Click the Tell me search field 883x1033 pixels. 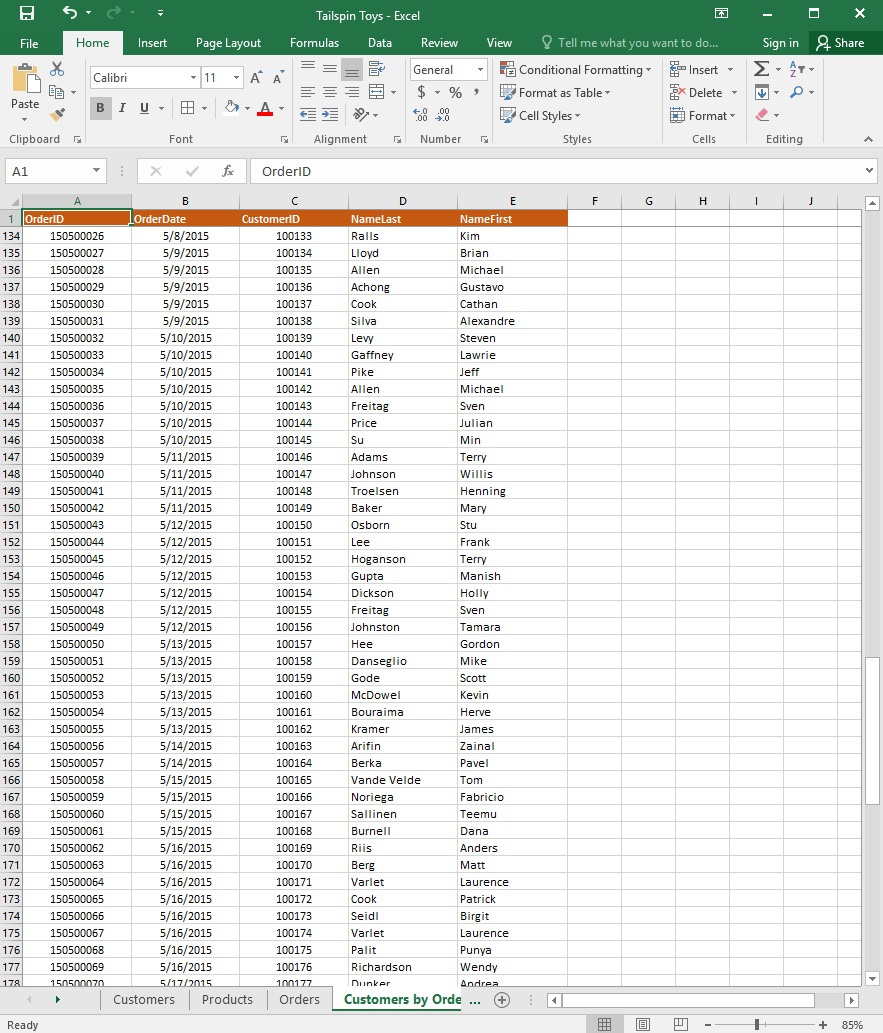[x=630, y=43]
